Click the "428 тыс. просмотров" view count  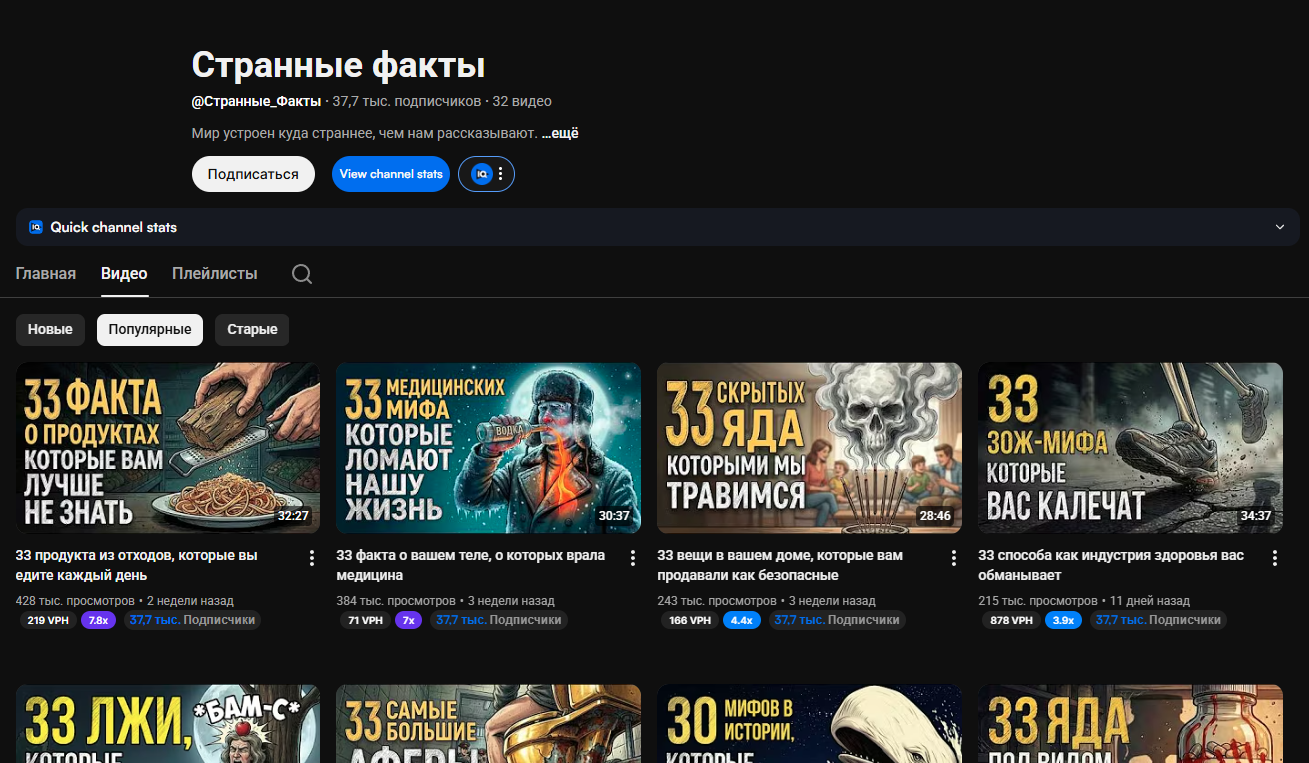[x=75, y=601]
